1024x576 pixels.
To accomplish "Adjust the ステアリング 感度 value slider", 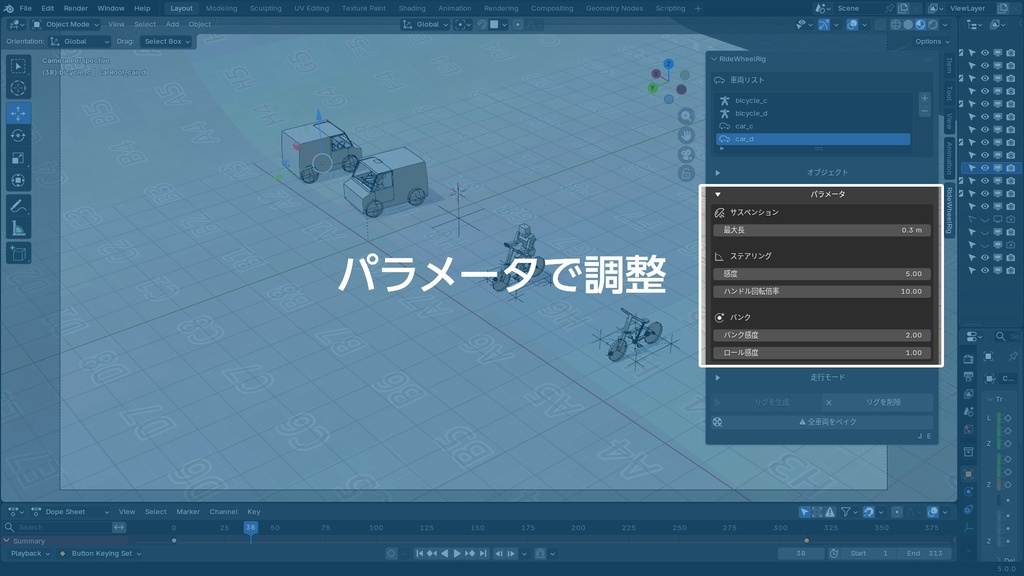I will 820,272.
